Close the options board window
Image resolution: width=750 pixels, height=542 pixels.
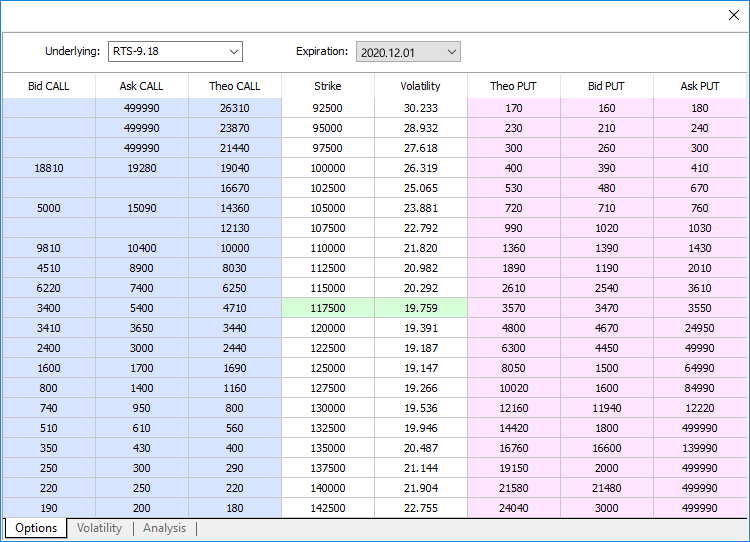click(x=734, y=15)
